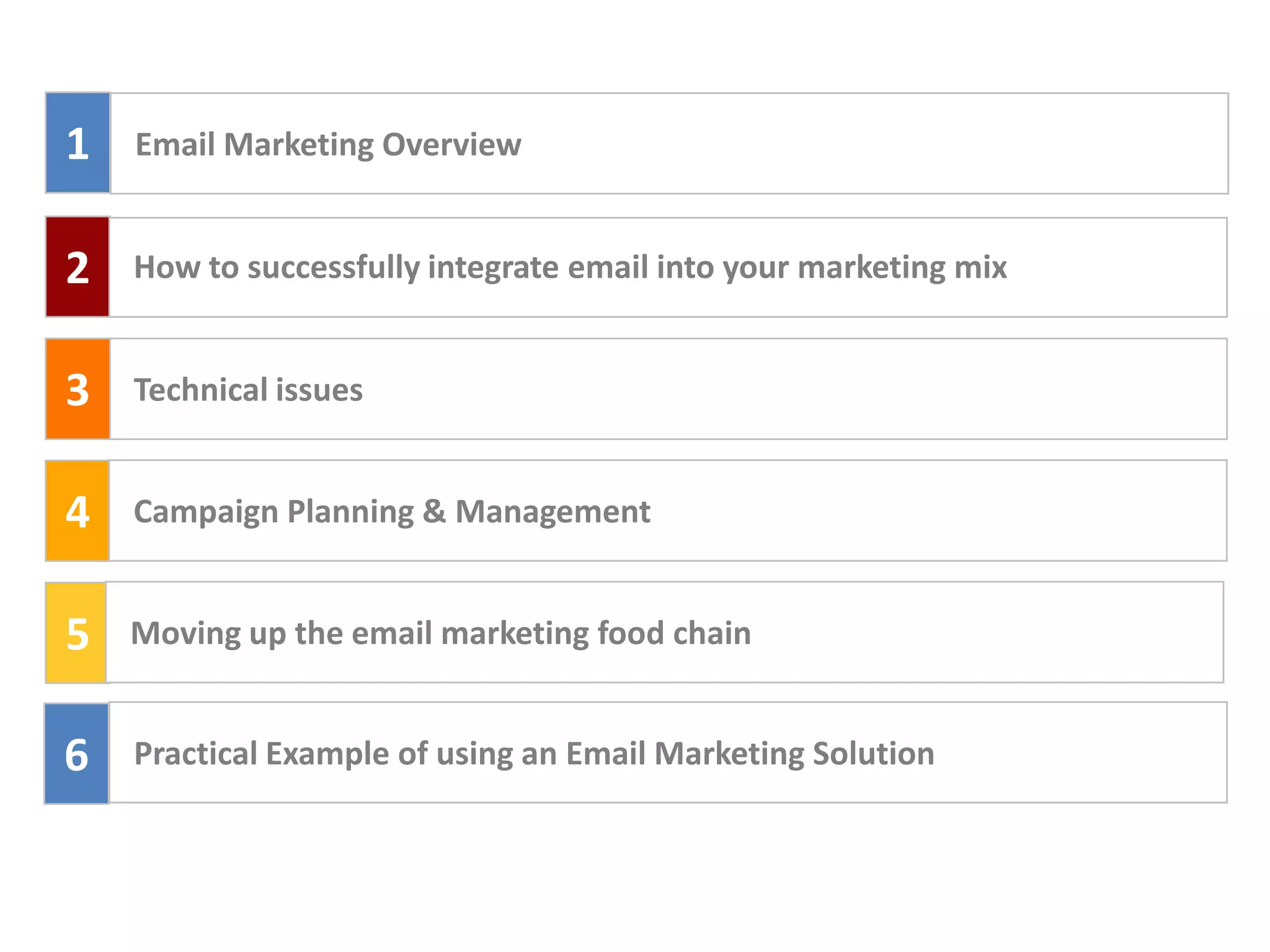1270x952 pixels.
Task: Click the blue number 1 box
Action: (x=78, y=143)
